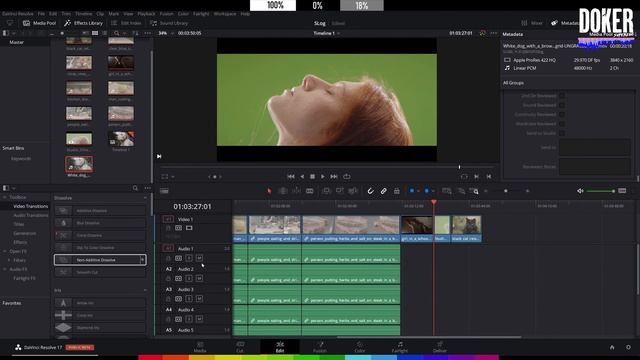
Task: Open the Playback menu
Action: (x=146, y=14)
